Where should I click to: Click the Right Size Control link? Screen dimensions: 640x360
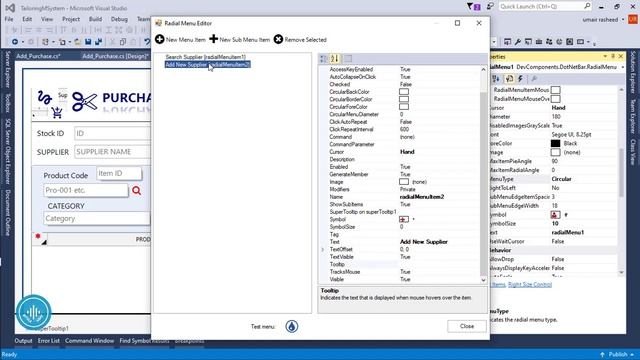click(530, 284)
